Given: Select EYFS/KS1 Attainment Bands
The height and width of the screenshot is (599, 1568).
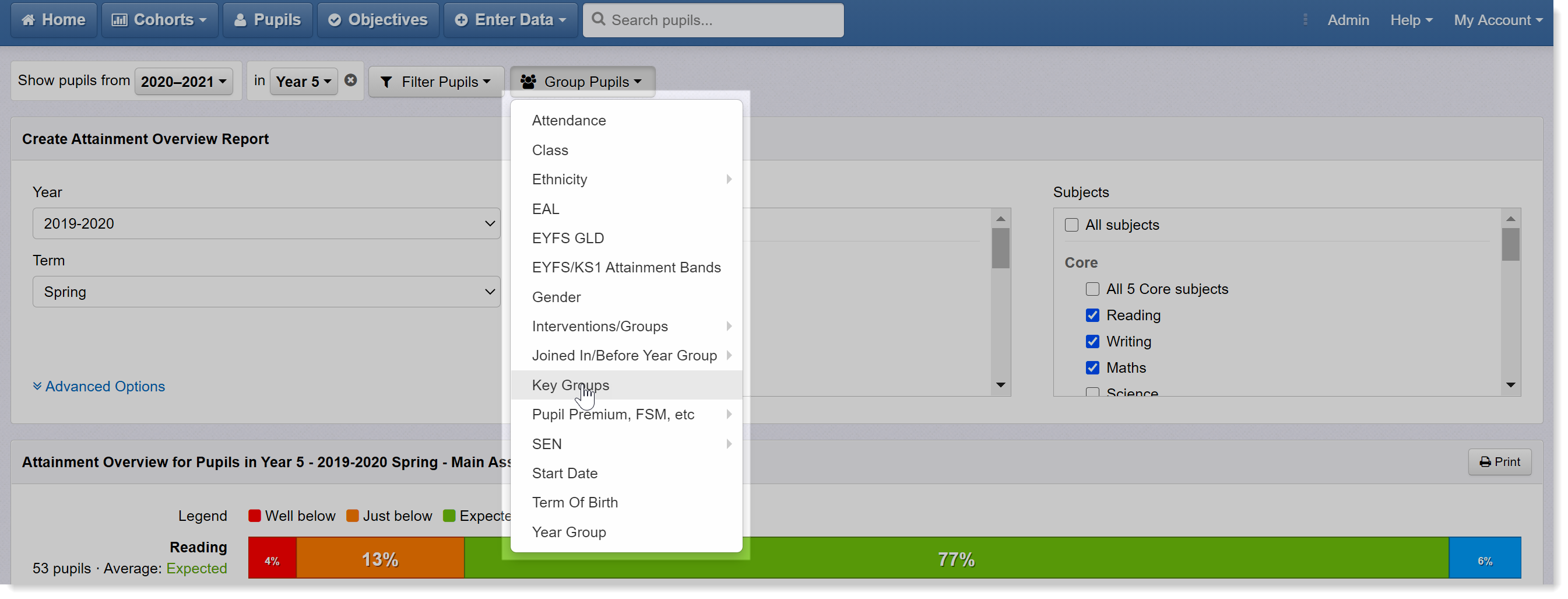Looking at the screenshot, I should [x=627, y=268].
